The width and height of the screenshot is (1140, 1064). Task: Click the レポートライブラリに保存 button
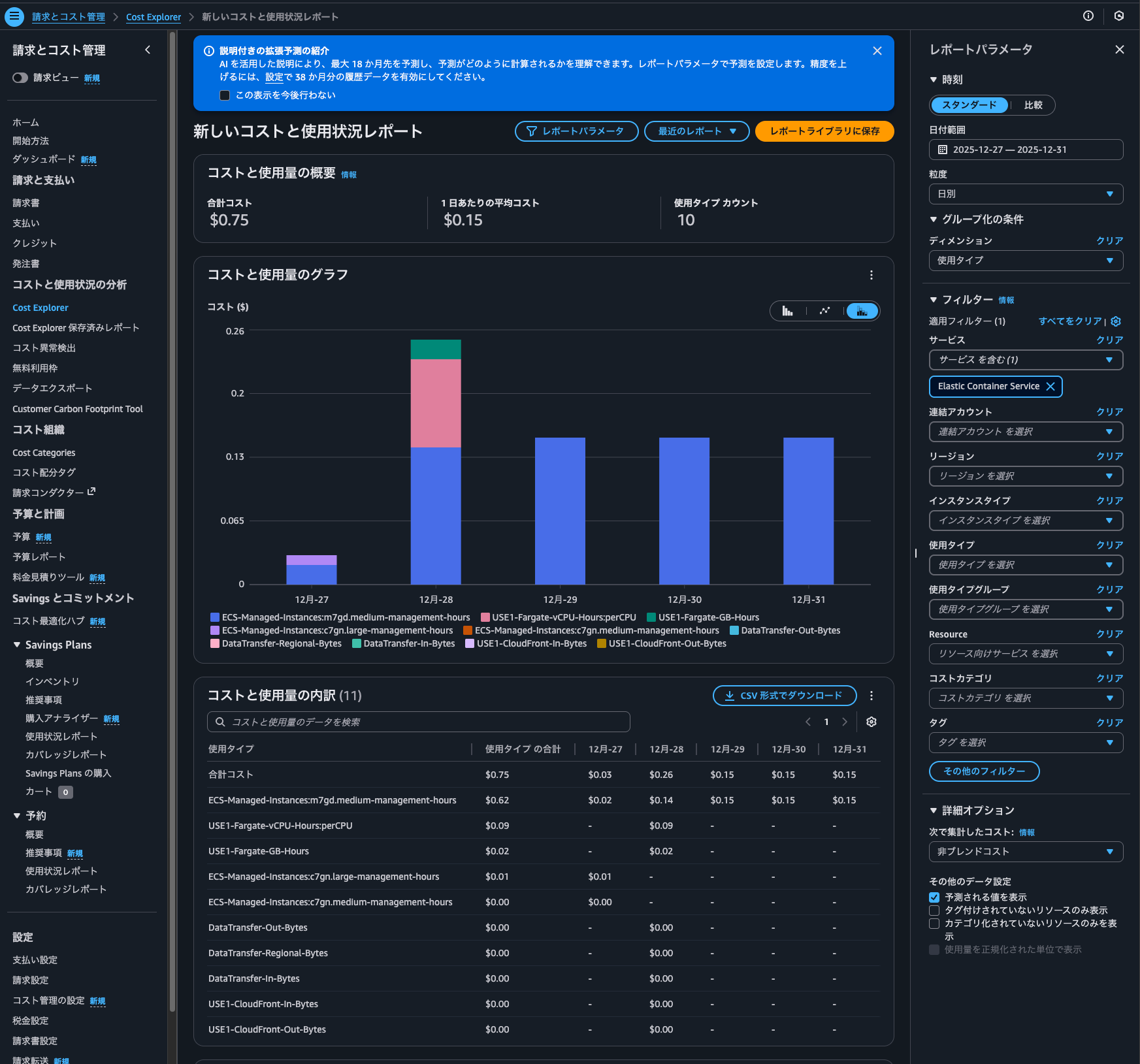pos(824,131)
